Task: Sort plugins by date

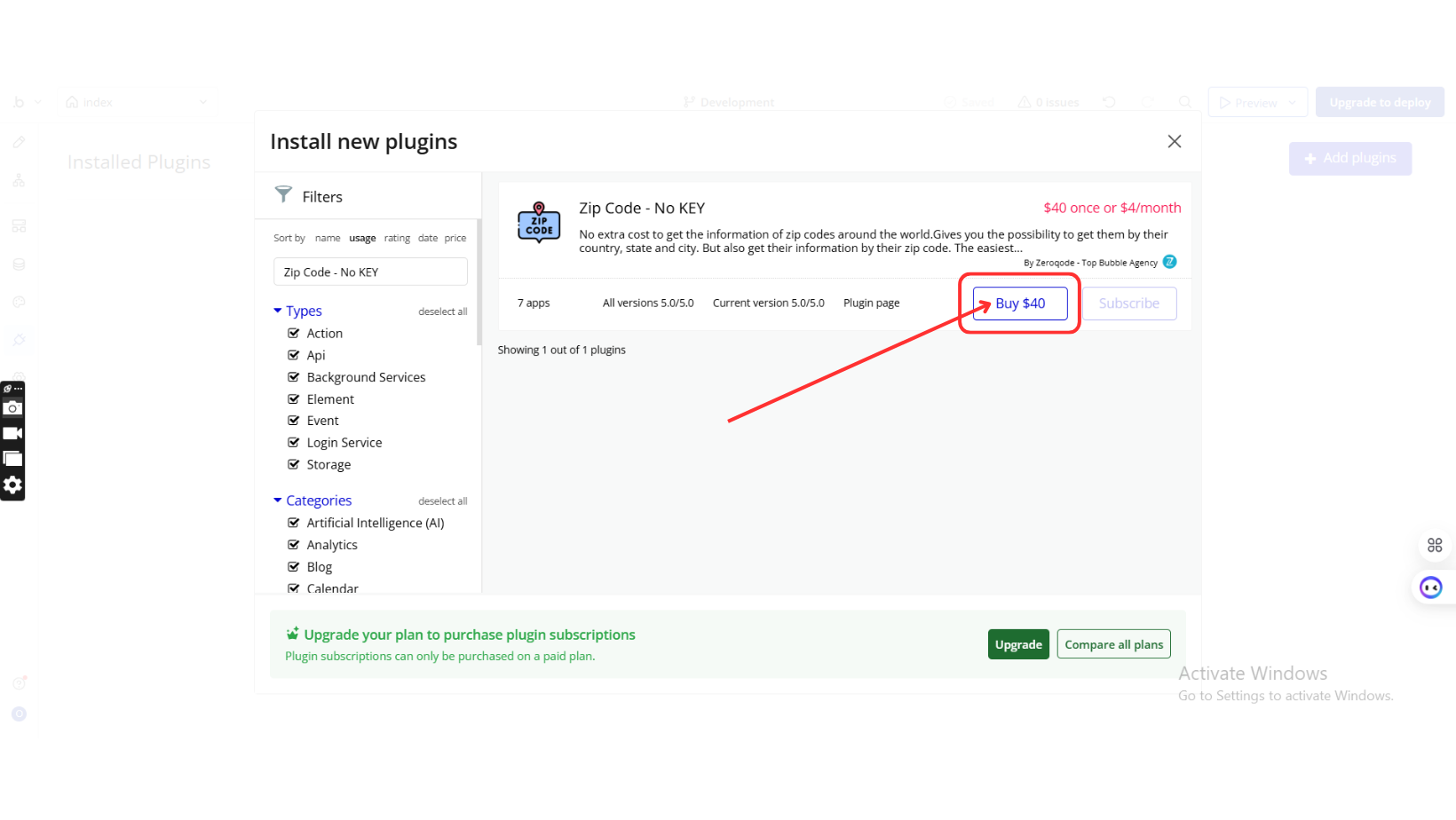Action: (428, 238)
